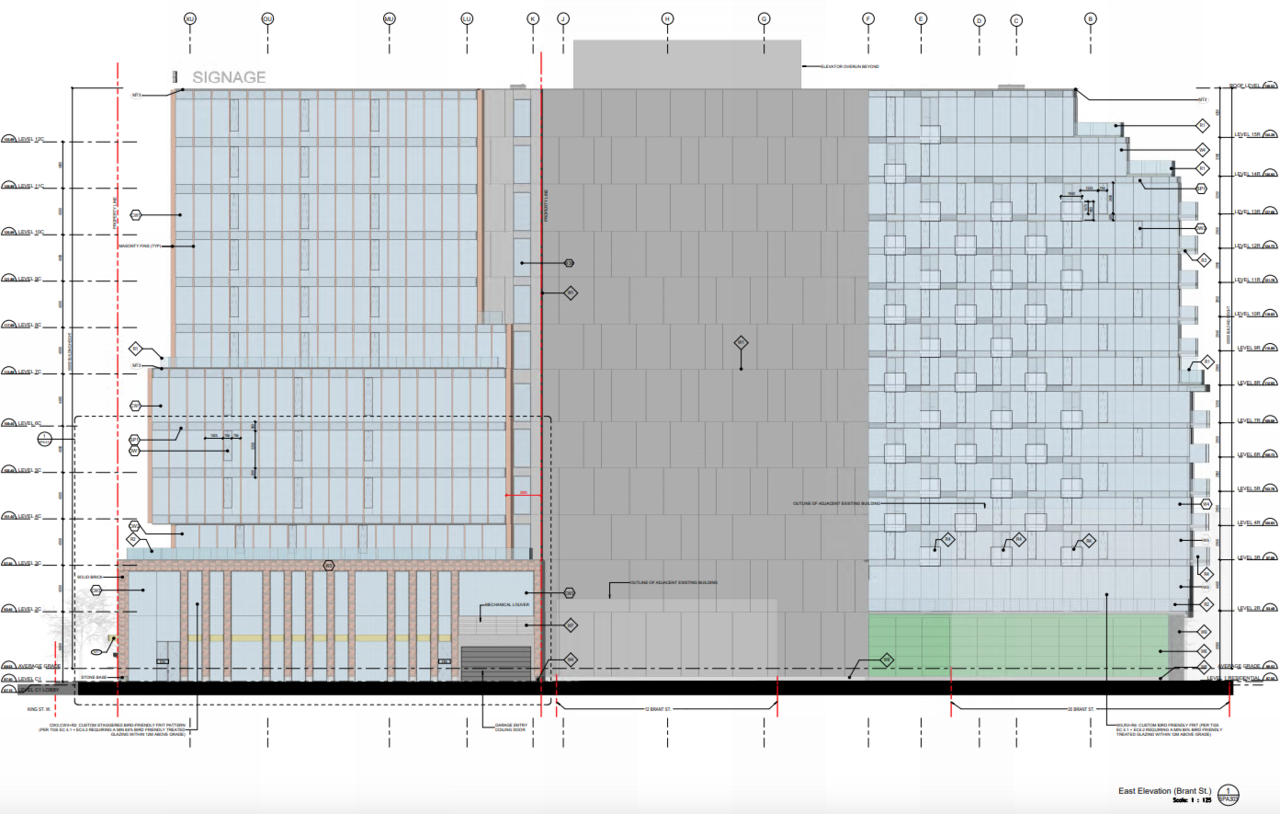Select grid bubble OU at top
1280x814 pixels.
click(x=267, y=19)
